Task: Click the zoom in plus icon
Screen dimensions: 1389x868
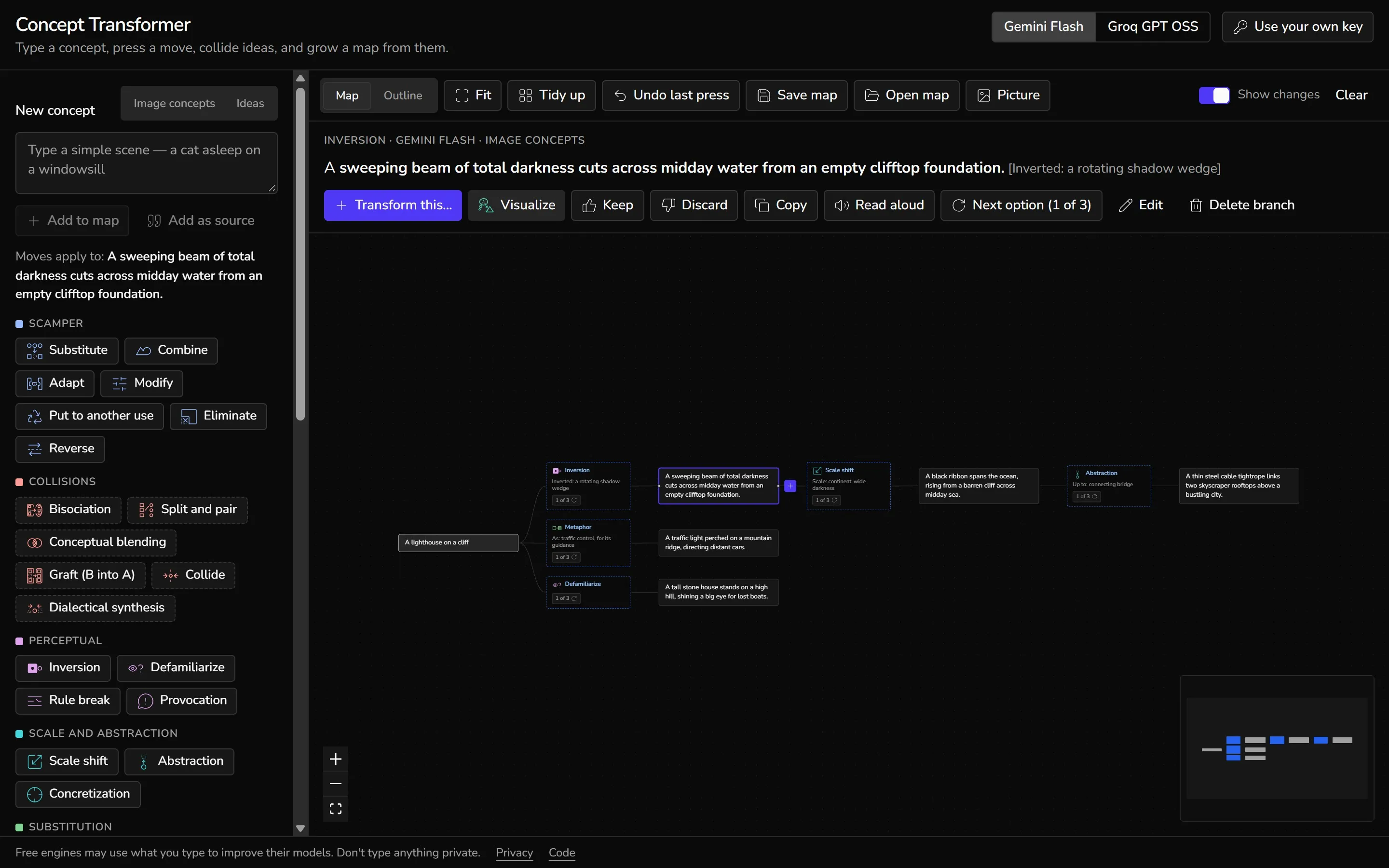Action: tap(336, 759)
